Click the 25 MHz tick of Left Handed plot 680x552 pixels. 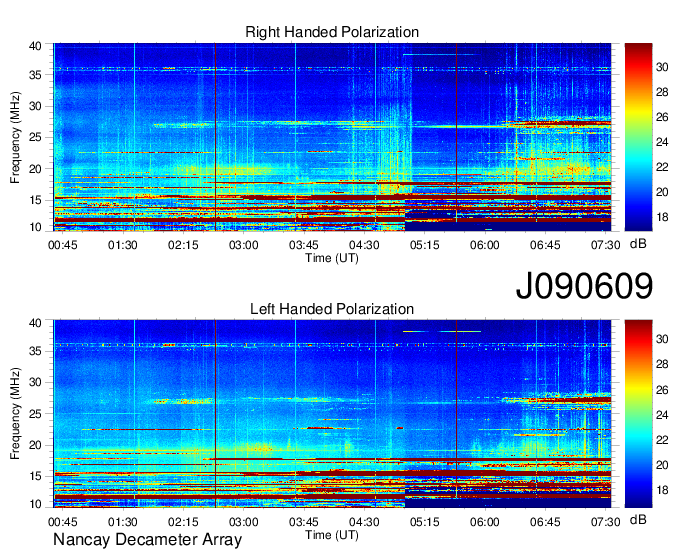35,414
